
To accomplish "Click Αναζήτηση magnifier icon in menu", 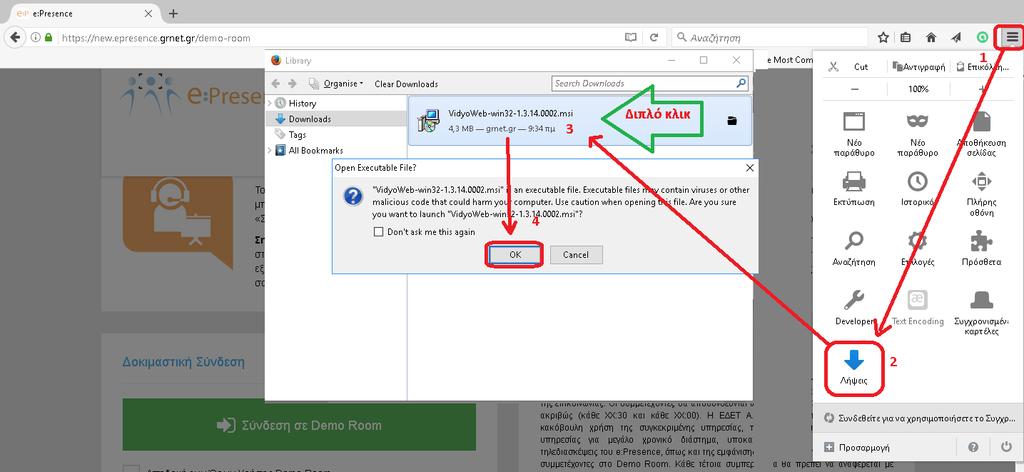I will (854, 241).
